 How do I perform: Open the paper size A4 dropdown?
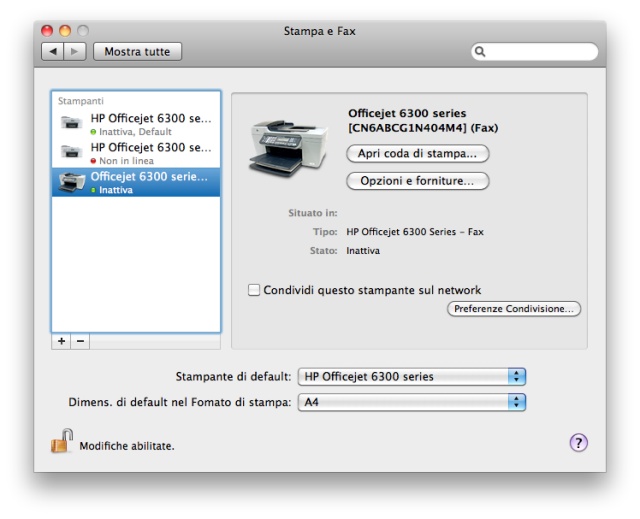pos(412,402)
